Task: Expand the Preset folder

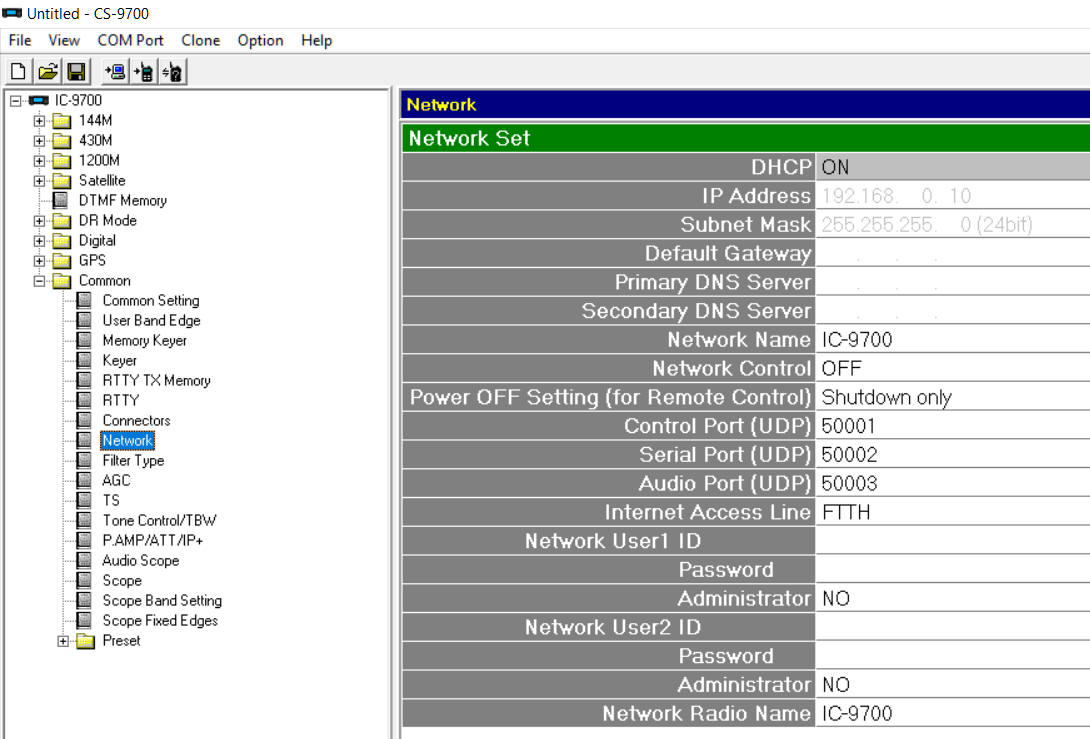Action: pos(63,641)
